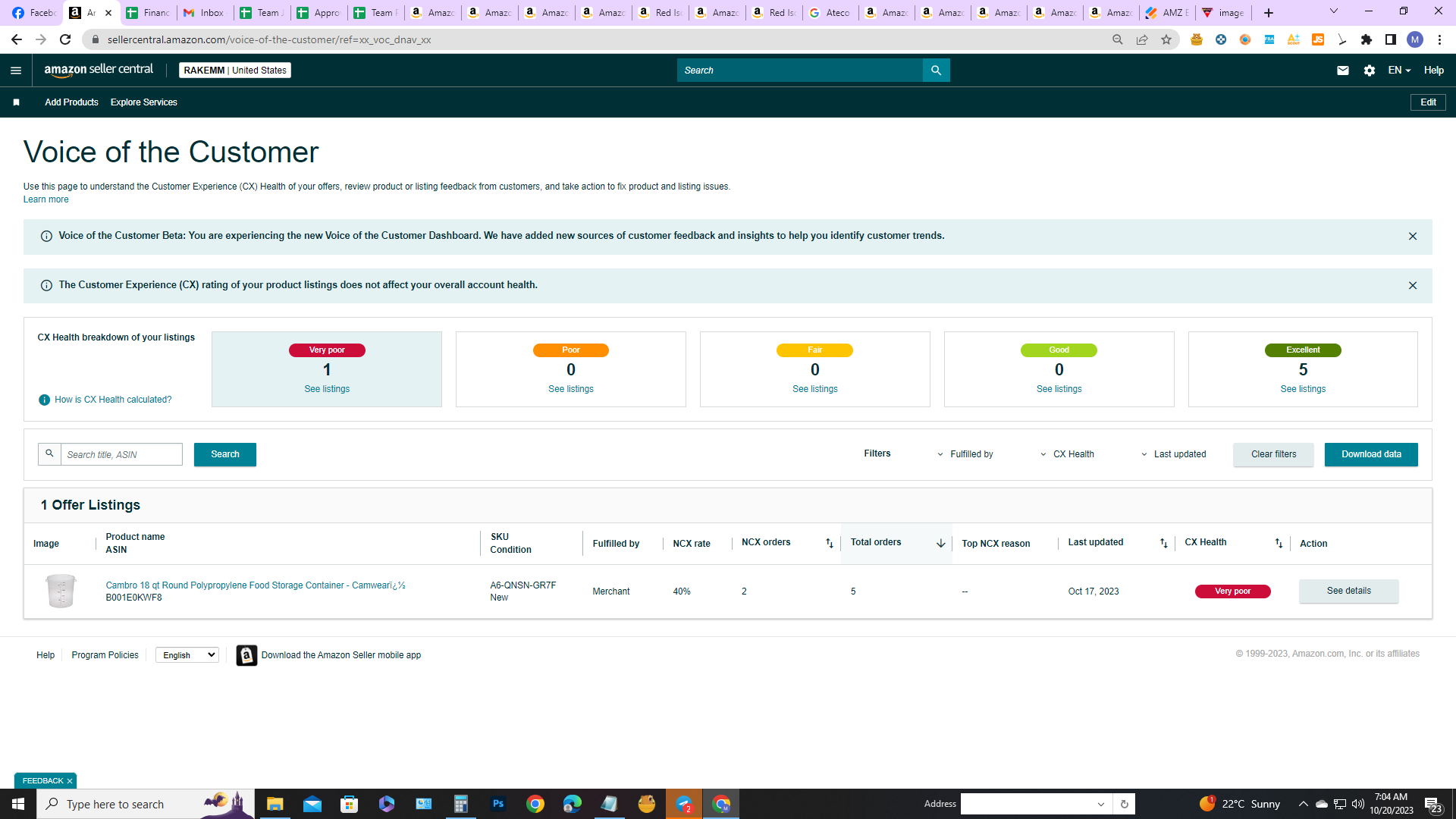This screenshot has height=819, width=1456.
Task: Click See listings under Fair
Action: click(x=815, y=389)
